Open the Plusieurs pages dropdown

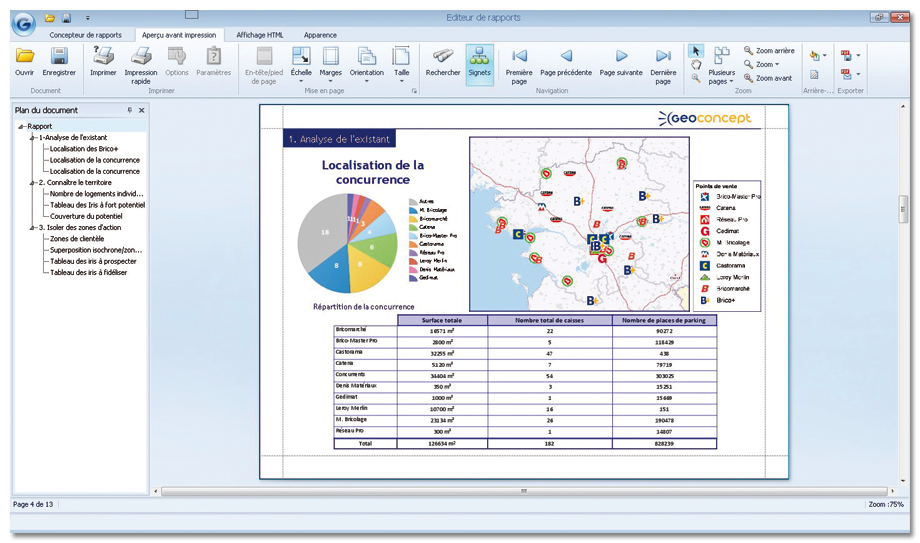click(722, 66)
